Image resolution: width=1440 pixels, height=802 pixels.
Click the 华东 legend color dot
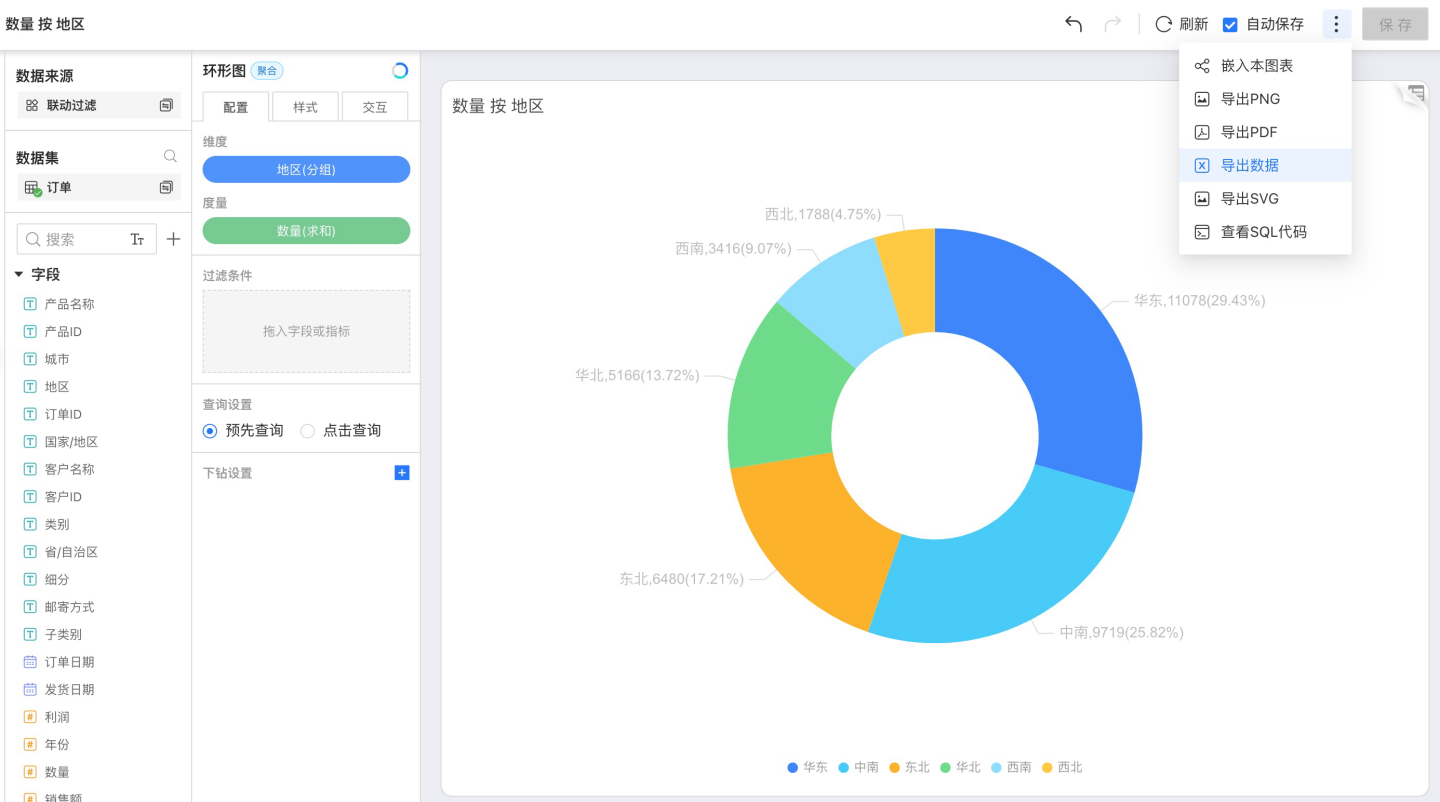(x=793, y=767)
